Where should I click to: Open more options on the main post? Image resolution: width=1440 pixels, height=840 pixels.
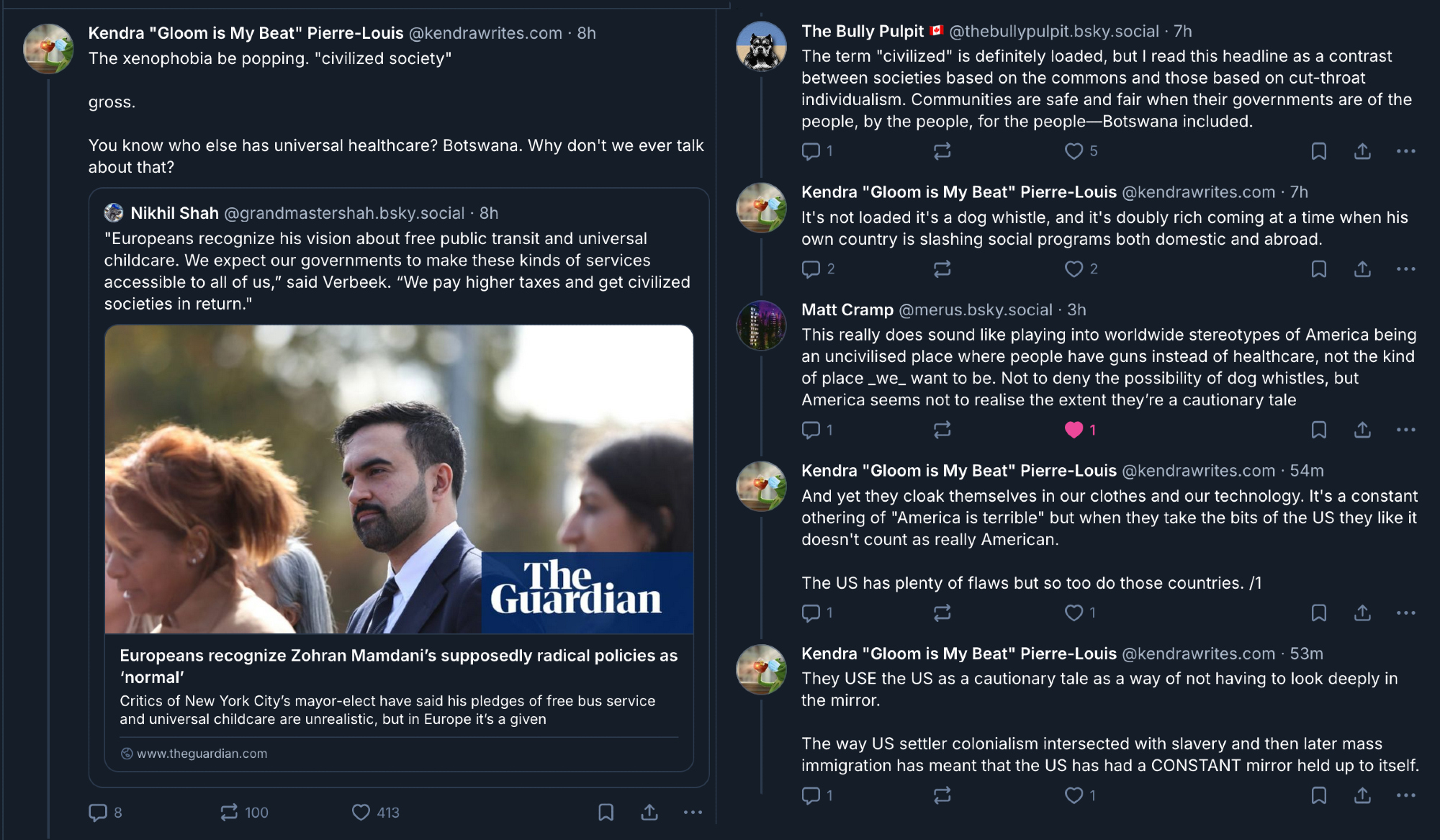pyautogui.click(x=693, y=813)
